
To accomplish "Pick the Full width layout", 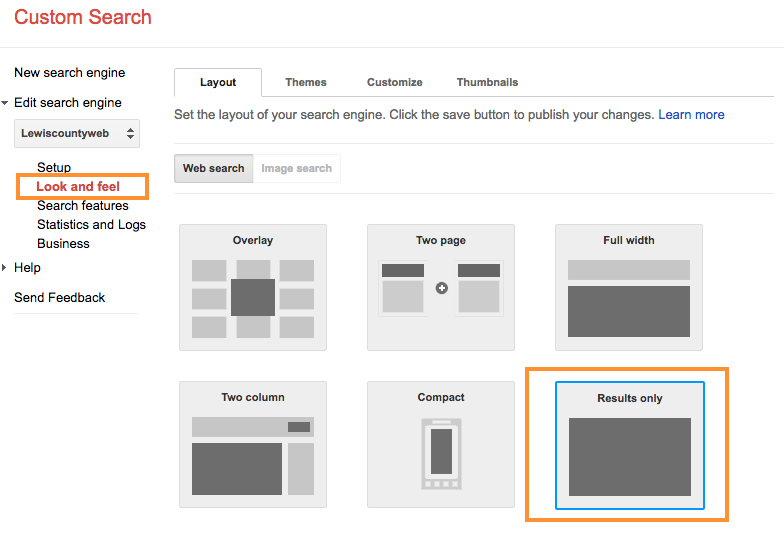I will (x=628, y=288).
